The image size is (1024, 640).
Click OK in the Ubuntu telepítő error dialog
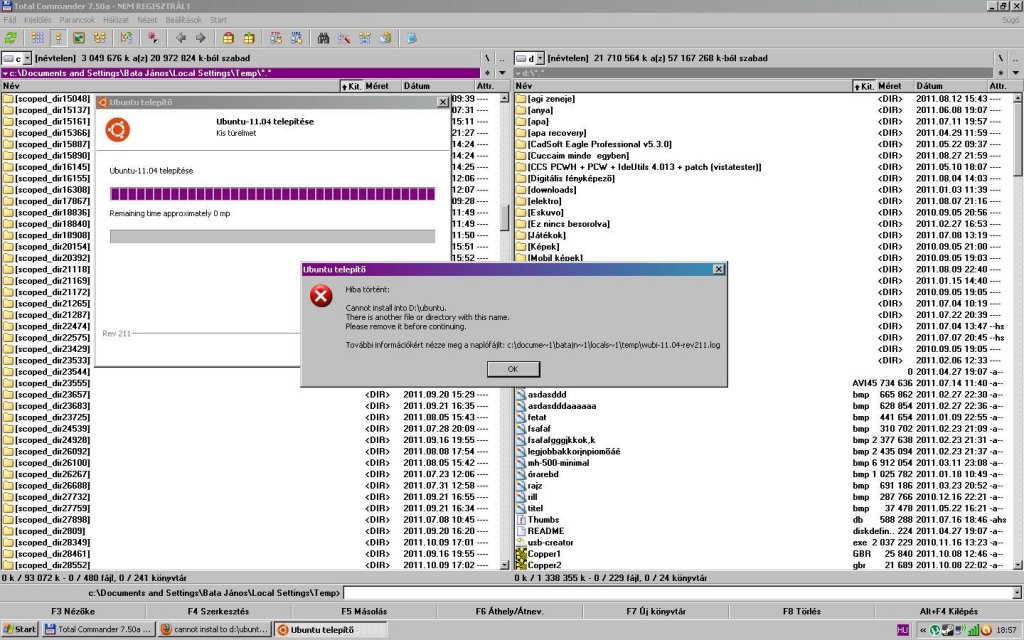[513, 369]
